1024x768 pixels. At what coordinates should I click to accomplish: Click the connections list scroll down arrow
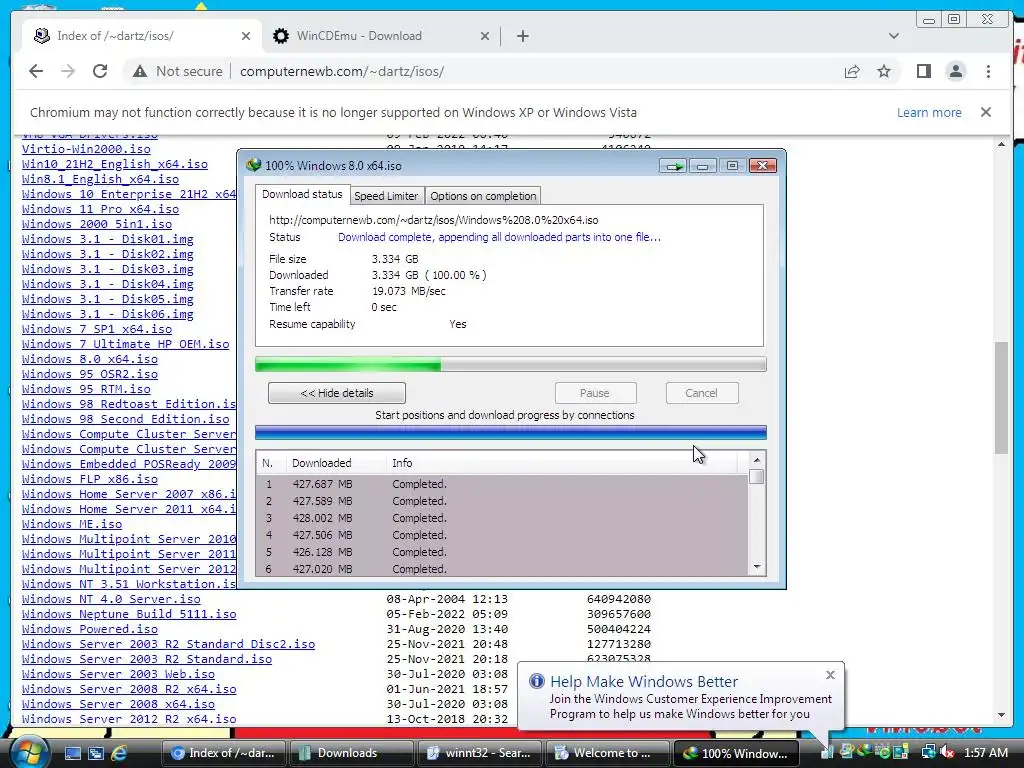click(756, 567)
